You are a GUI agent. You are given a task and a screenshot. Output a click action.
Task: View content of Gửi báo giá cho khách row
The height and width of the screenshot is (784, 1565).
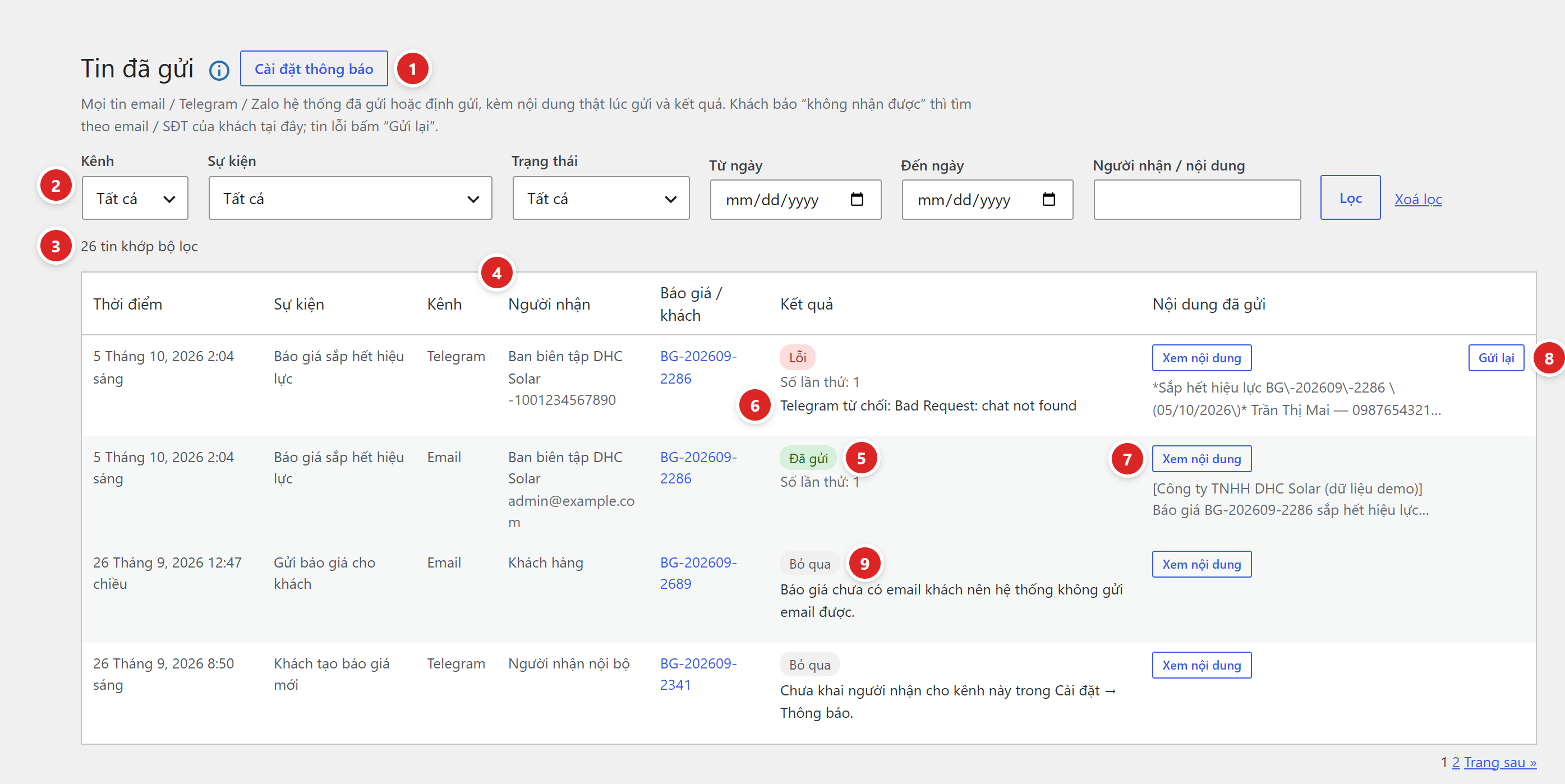pos(1201,564)
